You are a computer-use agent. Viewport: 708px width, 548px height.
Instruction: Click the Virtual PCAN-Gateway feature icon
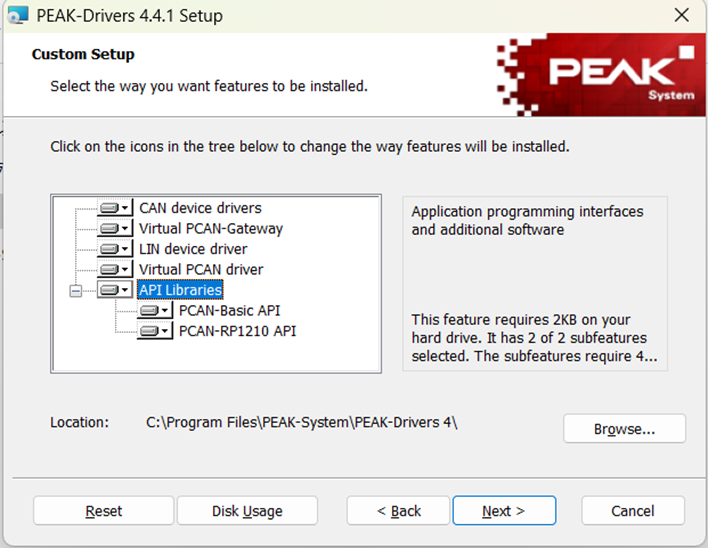[x=115, y=229]
